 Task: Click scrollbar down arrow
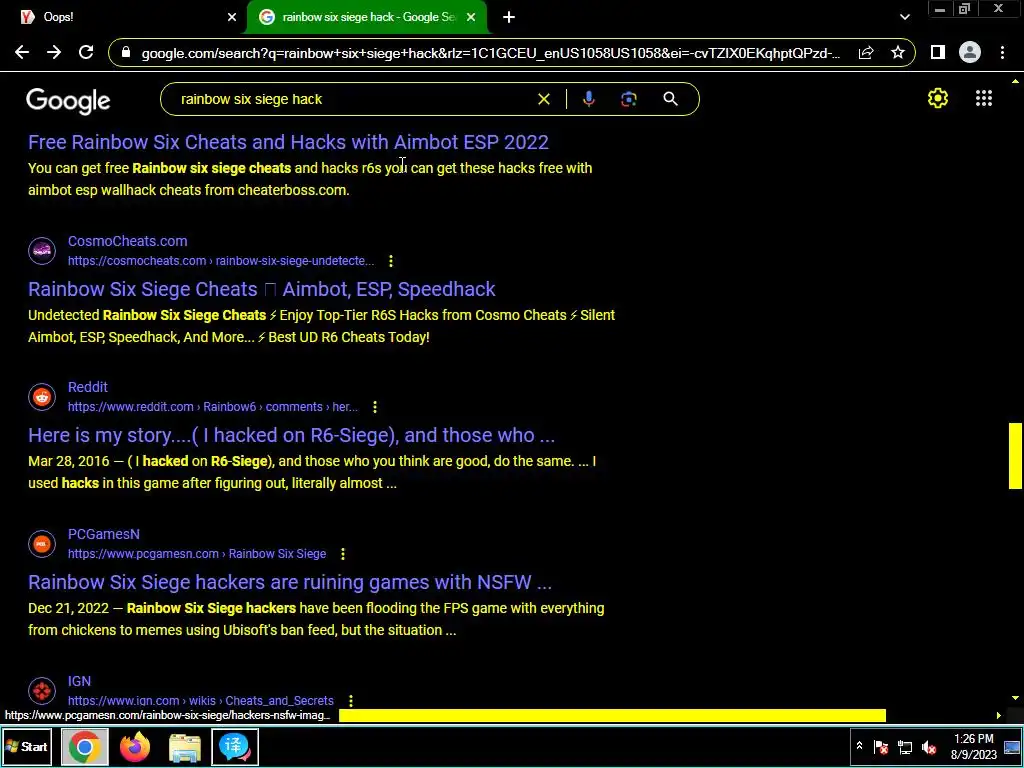[1015, 698]
